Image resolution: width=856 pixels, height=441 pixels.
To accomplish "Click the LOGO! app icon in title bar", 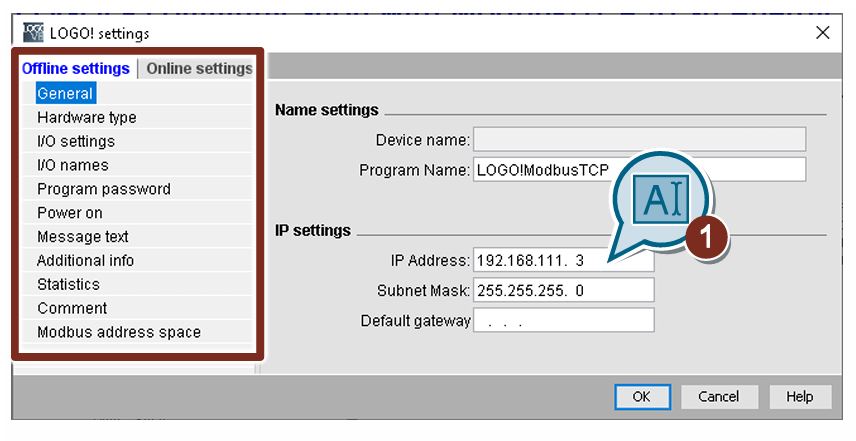I will [x=33, y=33].
